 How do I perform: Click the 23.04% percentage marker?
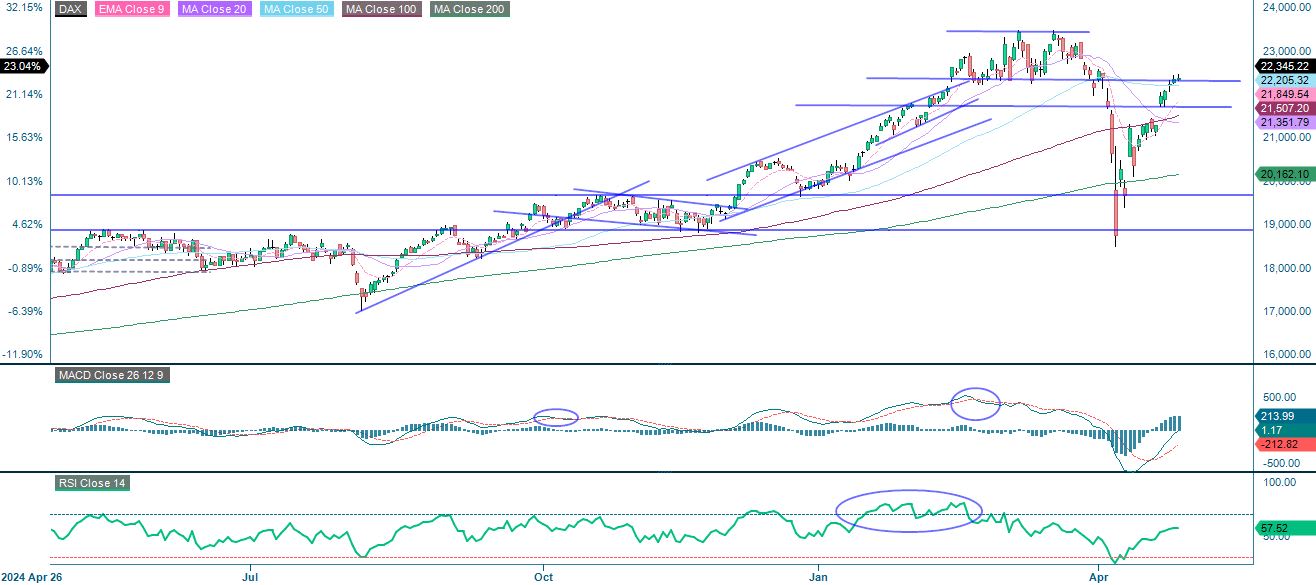[24, 65]
